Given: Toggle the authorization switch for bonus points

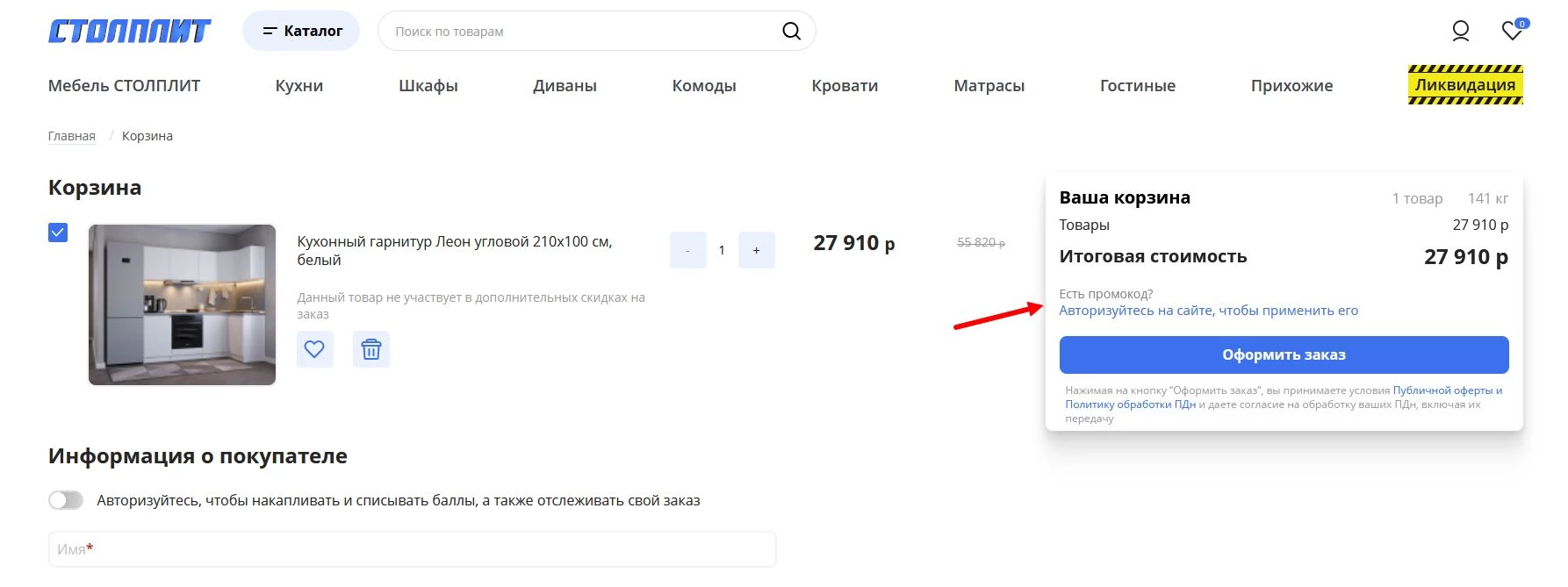Looking at the screenshot, I should tap(66, 500).
